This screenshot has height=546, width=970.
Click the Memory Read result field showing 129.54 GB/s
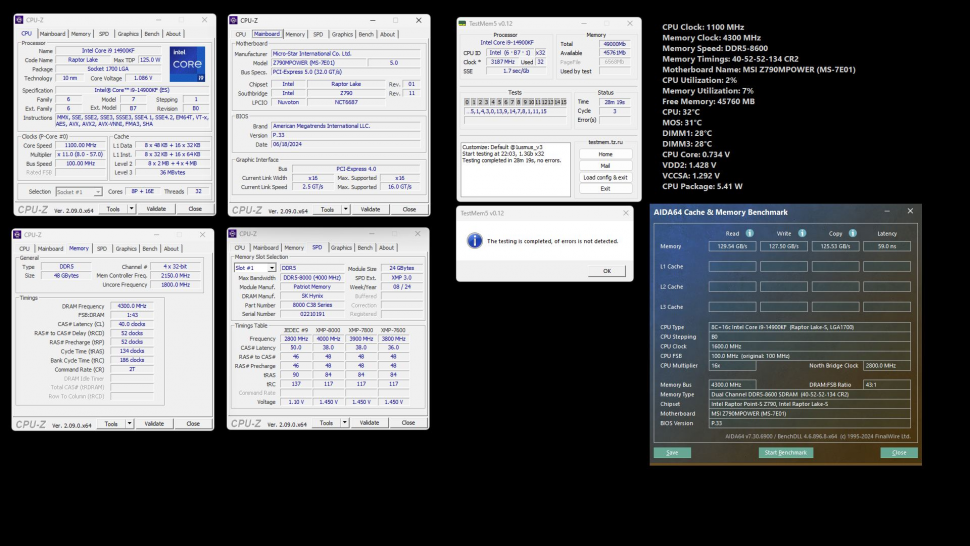(732, 246)
